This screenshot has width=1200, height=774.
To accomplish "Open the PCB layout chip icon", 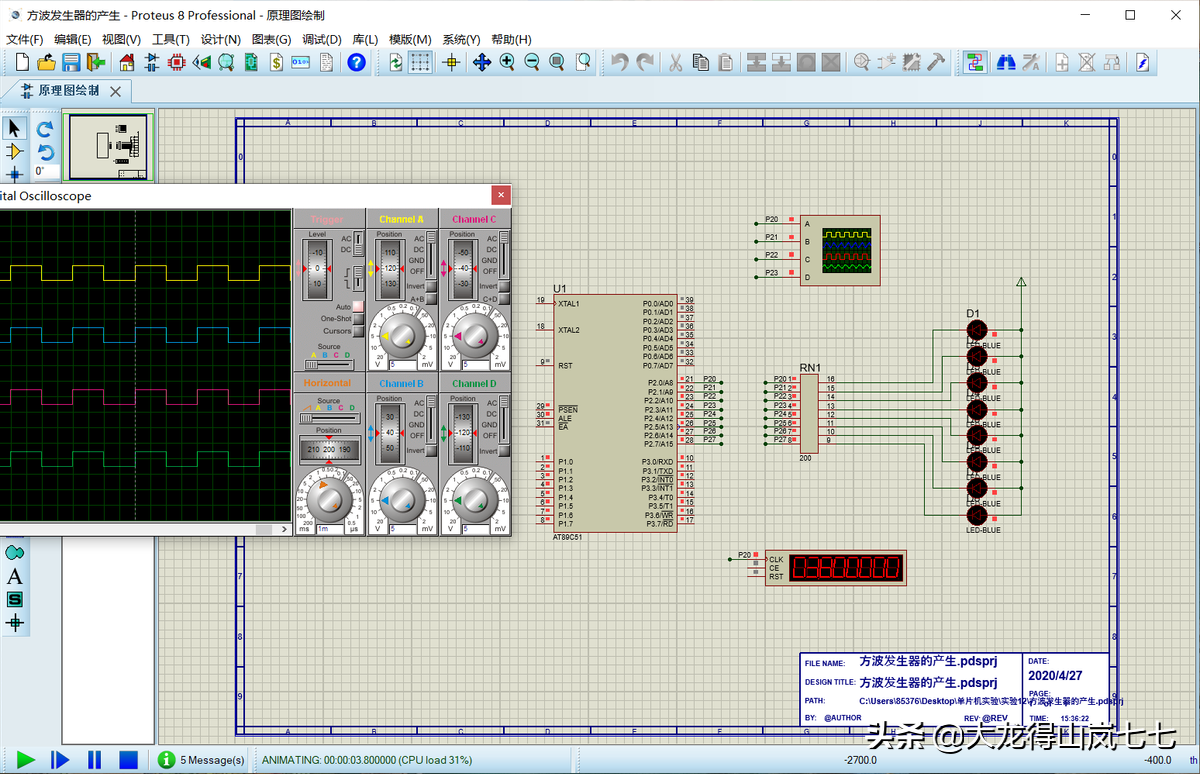I will point(177,62).
